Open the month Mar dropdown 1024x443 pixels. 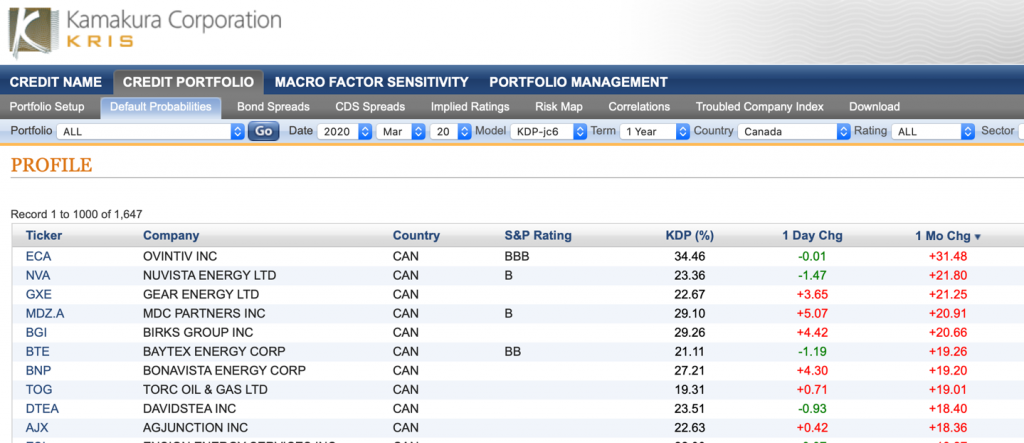pos(400,131)
